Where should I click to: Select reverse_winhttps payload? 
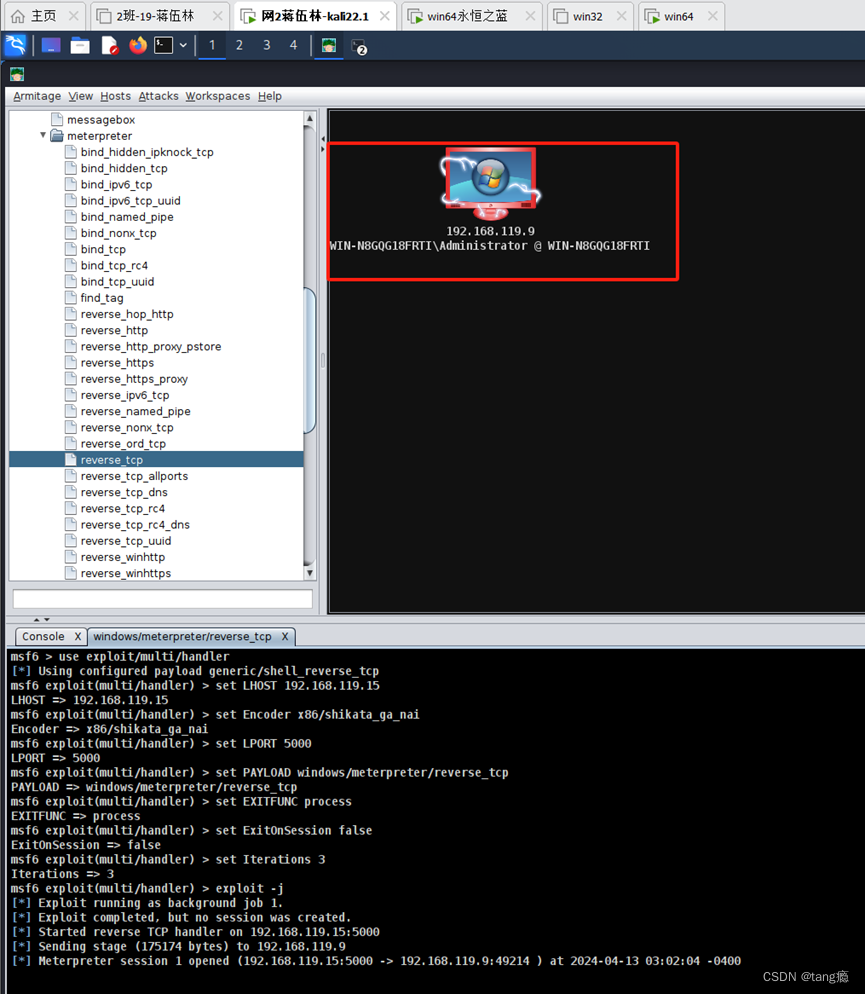click(x=125, y=573)
